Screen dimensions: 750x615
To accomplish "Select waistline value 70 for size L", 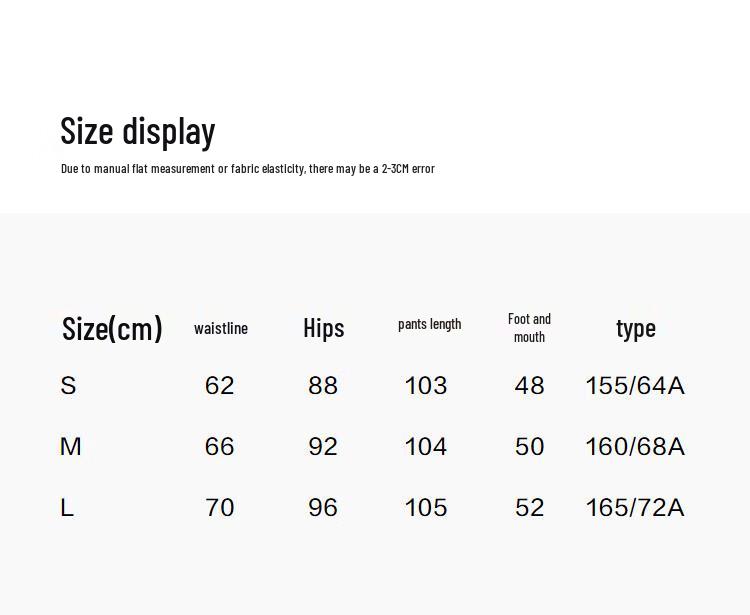I will pyautogui.click(x=219, y=508).
